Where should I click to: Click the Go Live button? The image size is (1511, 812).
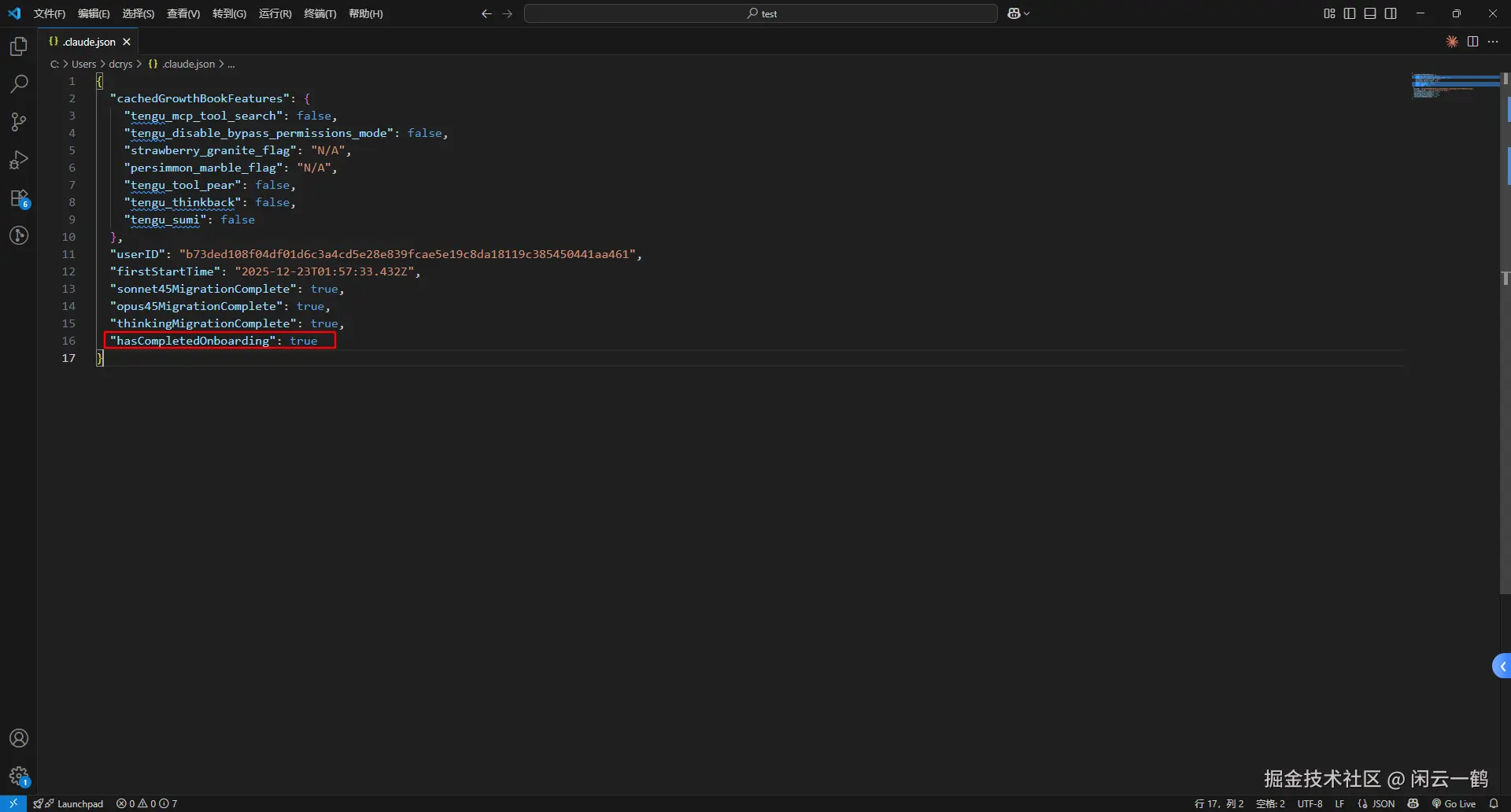pos(1454,803)
